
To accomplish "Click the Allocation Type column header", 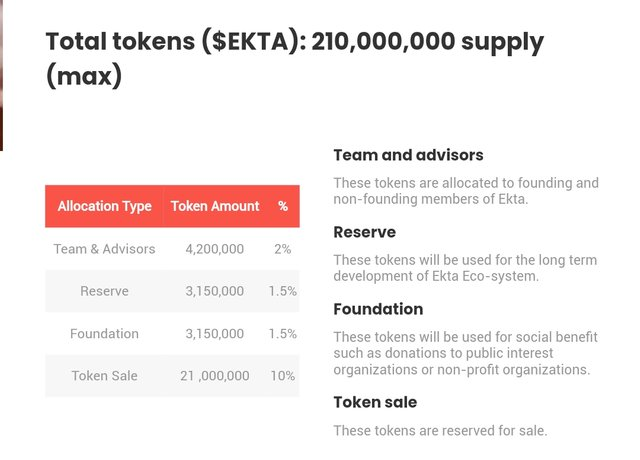I will coord(104,206).
